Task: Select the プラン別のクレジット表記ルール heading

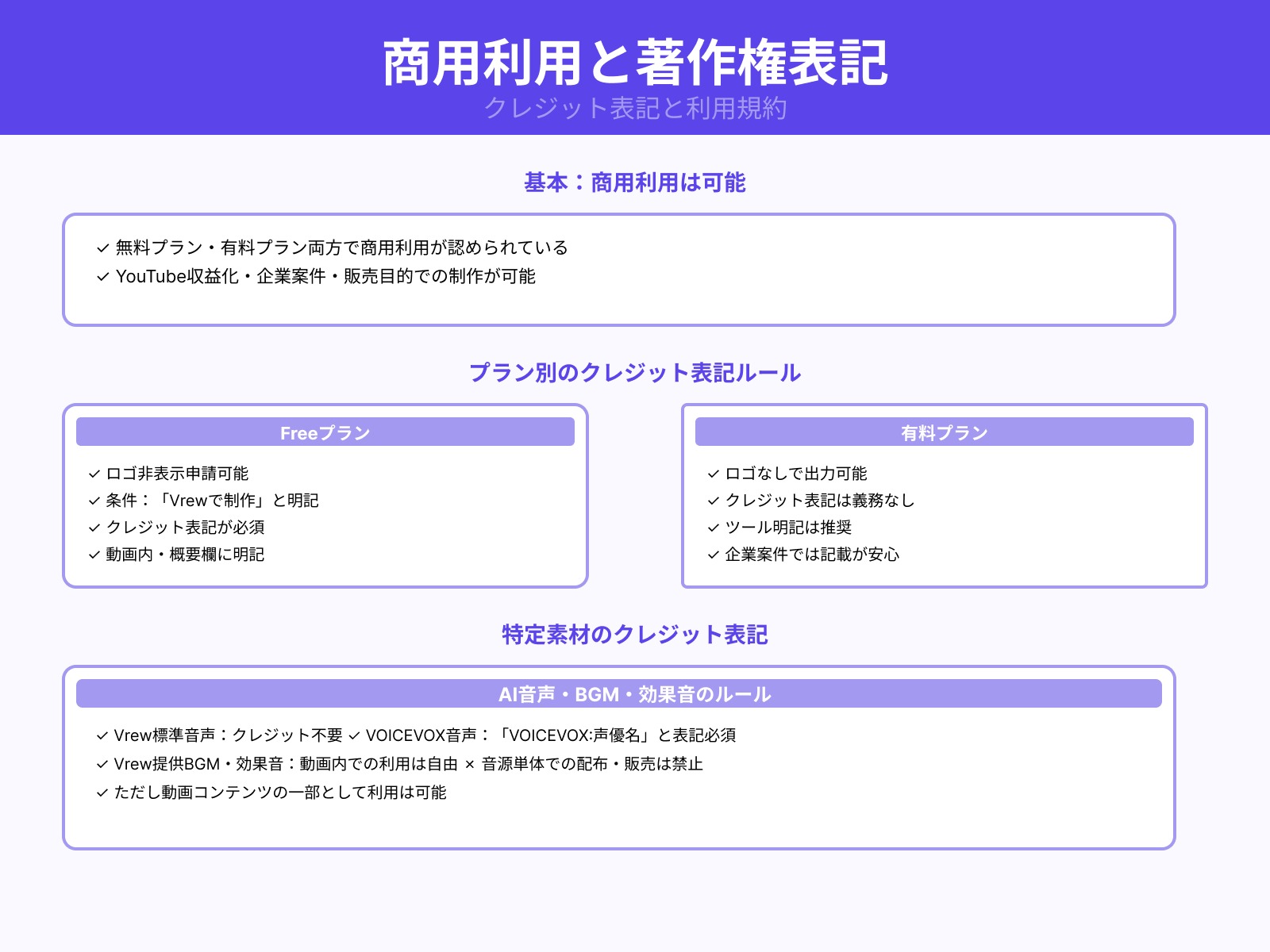Action: (634, 372)
